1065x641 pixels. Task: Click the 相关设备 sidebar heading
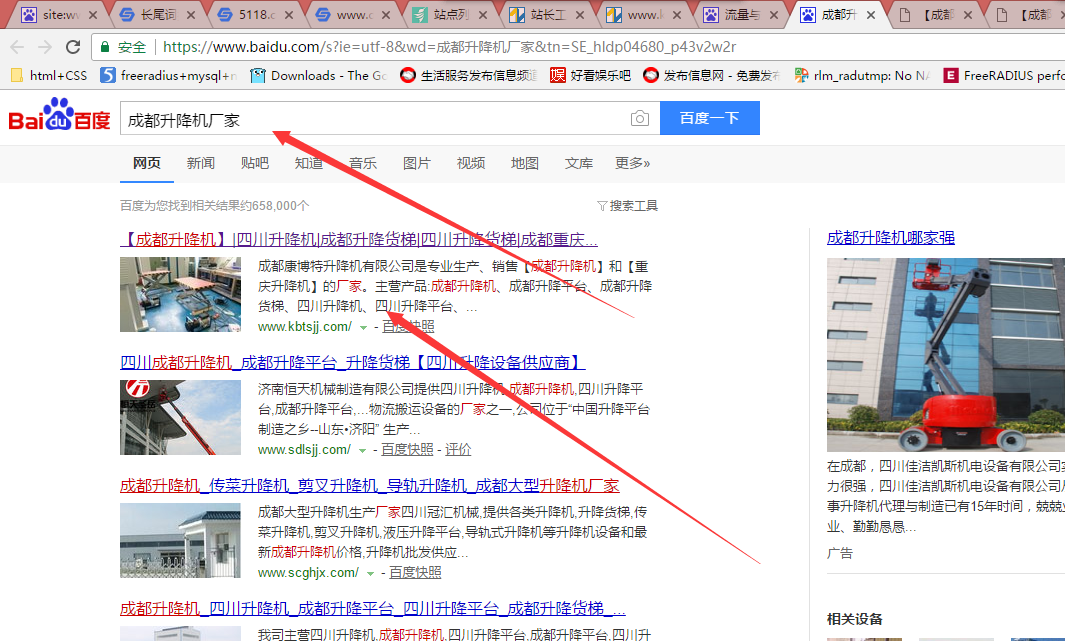point(854,619)
